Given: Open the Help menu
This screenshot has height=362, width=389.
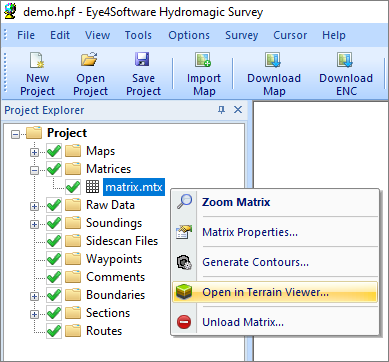Looking at the screenshot, I should click(x=333, y=35).
